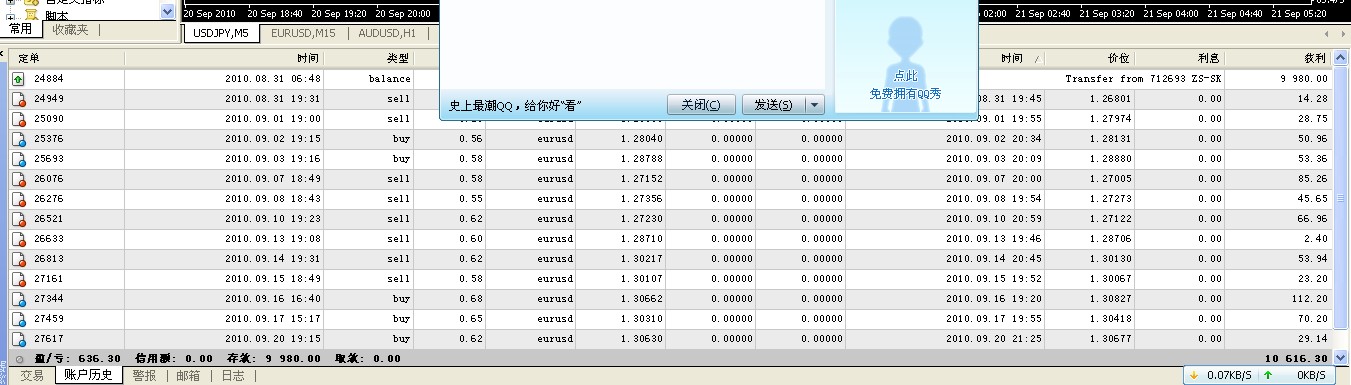Open the 日志 journal tab
Image resolution: width=1351 pixels, height=385 pixels.
pyautogui.click(x=233, y=376)
